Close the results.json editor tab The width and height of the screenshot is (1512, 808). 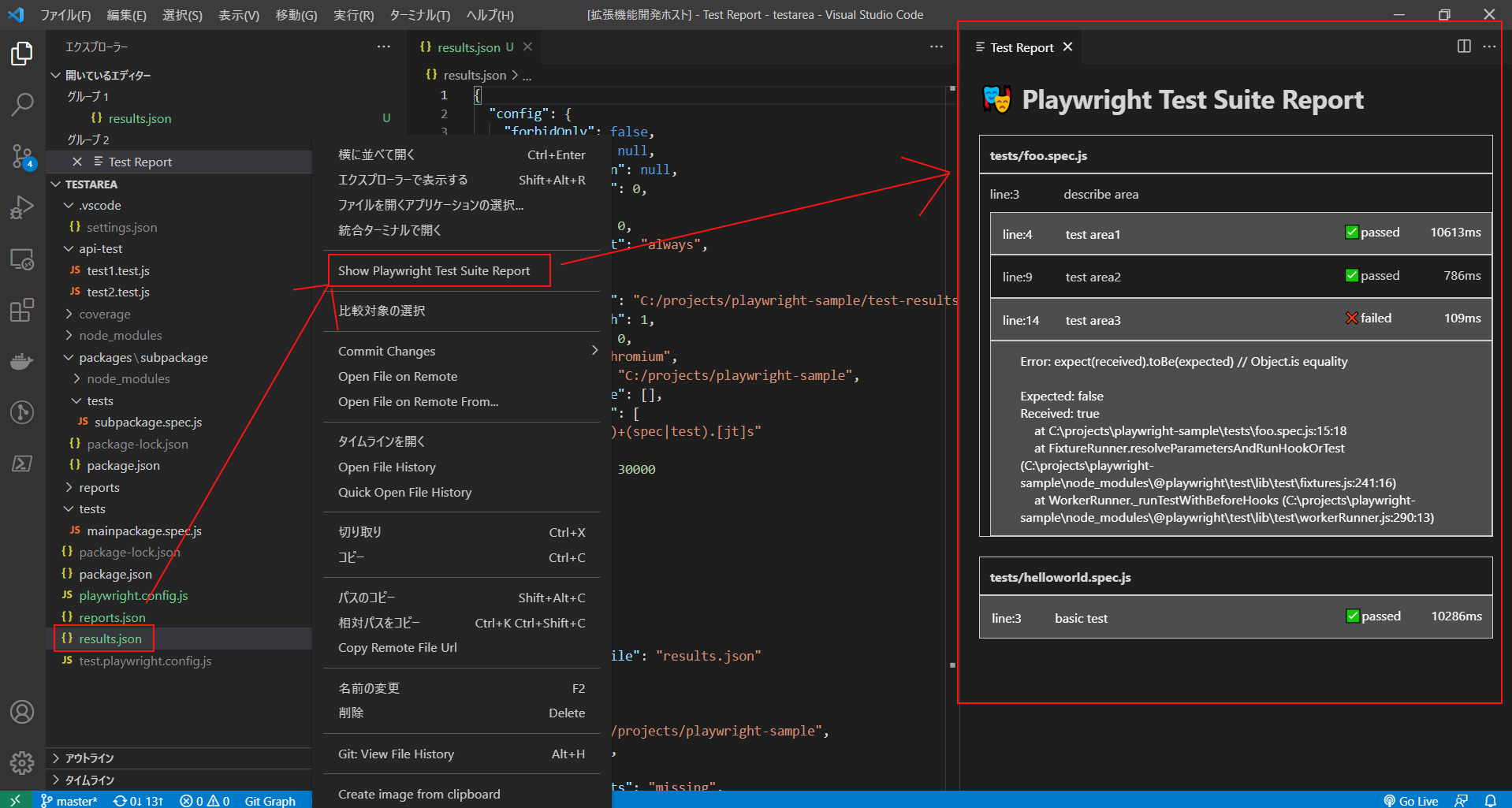point(527,47)
